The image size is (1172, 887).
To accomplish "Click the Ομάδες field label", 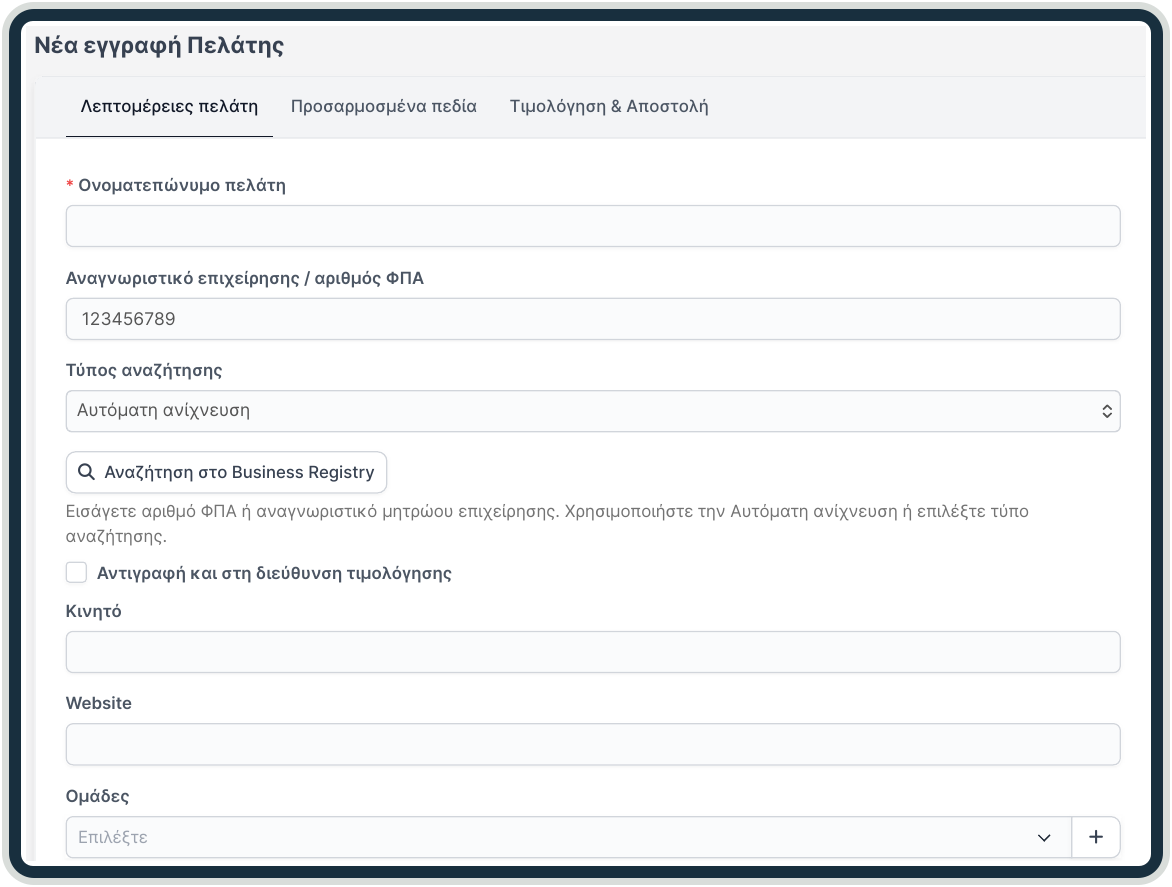I will (x=97, y=797).
